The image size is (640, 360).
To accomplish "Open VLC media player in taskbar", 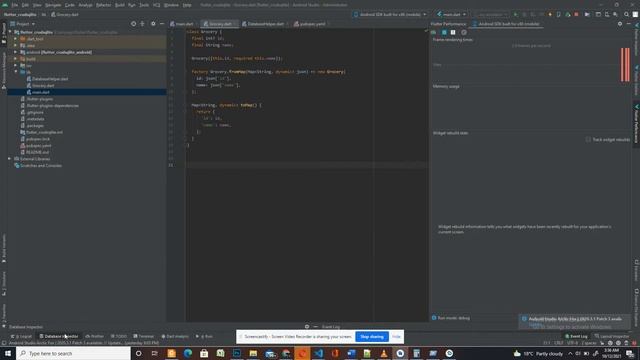I will tap(384, 353).
